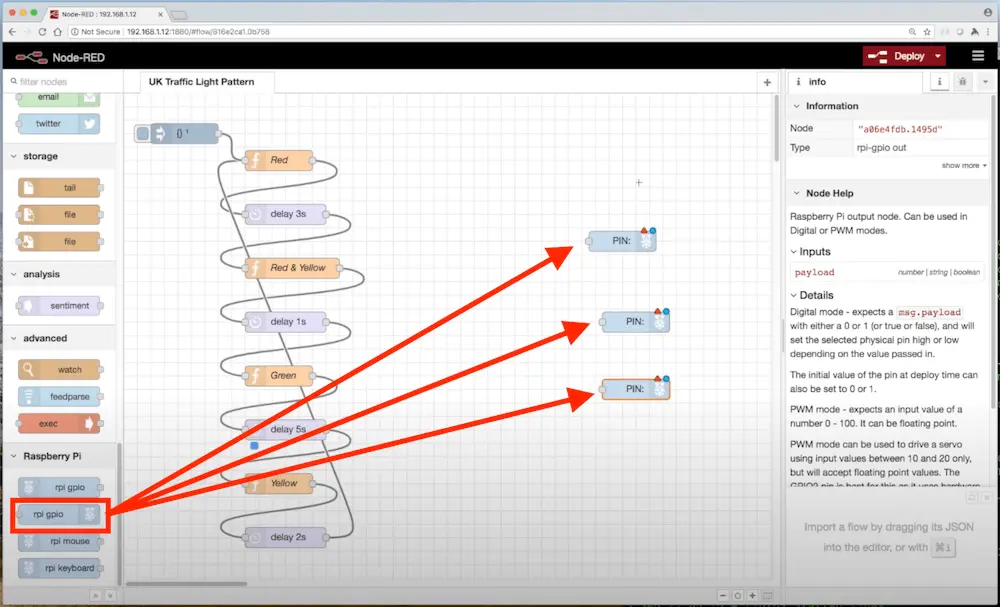
Task: Expand show more in the Information panel
Action: click(x=961, y=166)
